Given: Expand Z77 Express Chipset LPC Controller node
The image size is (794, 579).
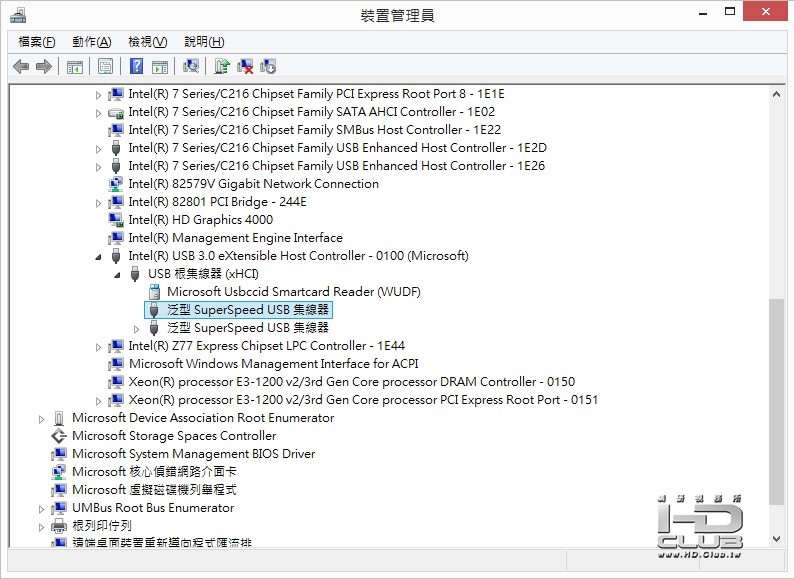Looking at the screenshot, I should click(x=98, y=347).
